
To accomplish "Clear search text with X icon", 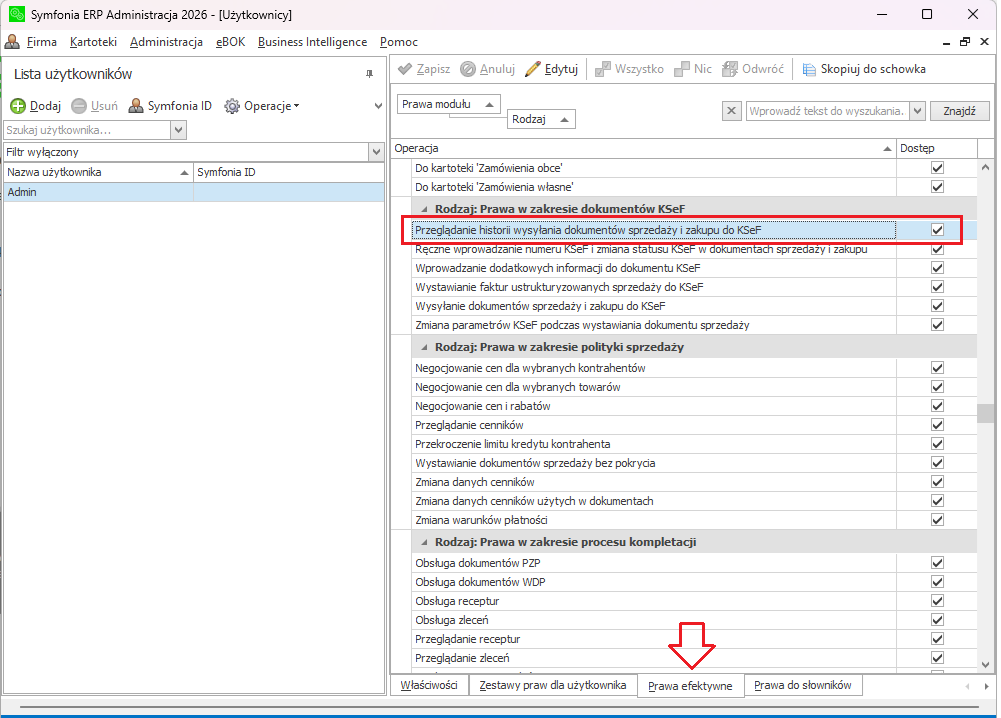I will click(x=731, y=111).
